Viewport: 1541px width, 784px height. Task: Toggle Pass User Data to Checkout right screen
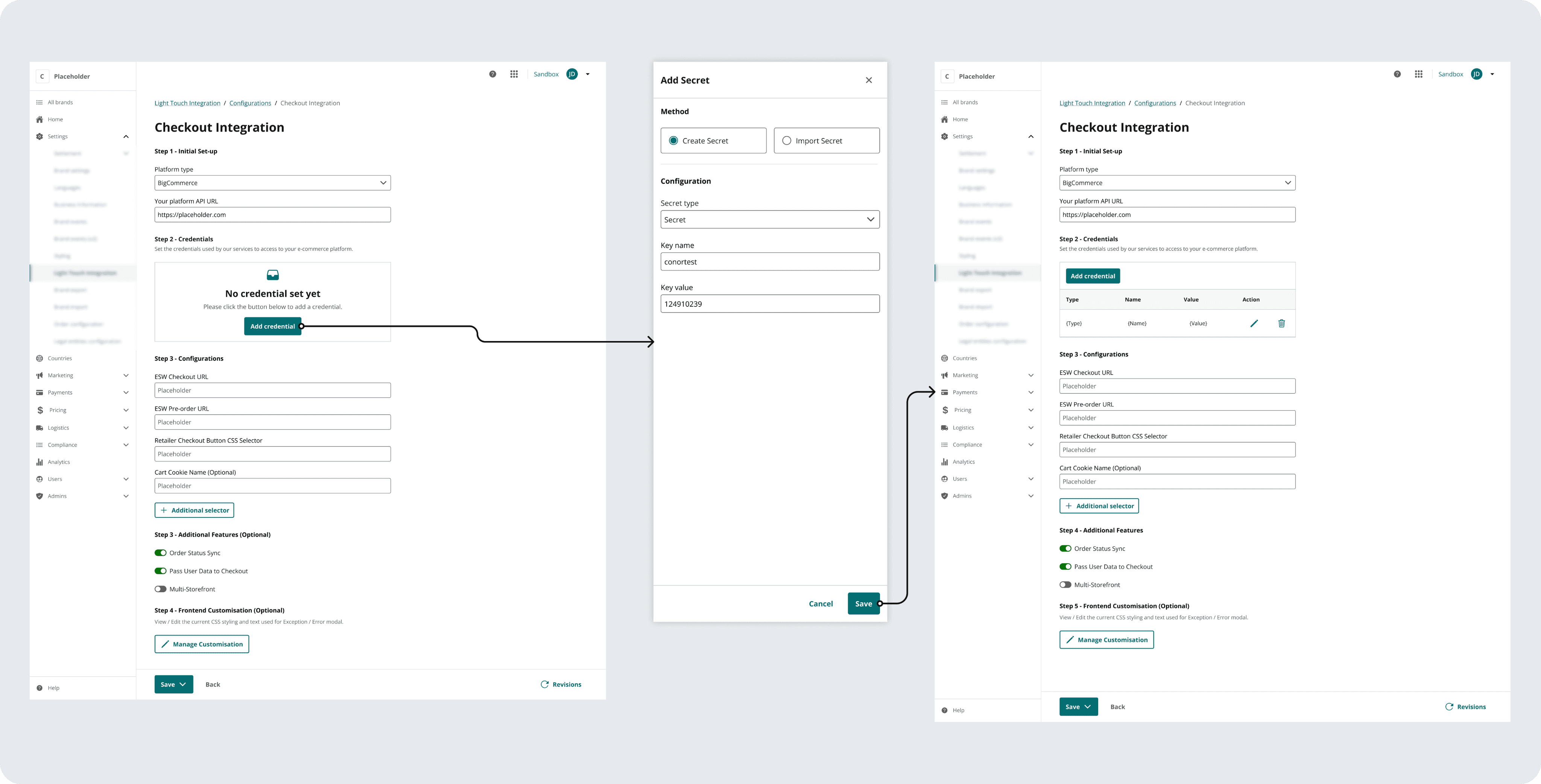click(x=1065, y=567)
